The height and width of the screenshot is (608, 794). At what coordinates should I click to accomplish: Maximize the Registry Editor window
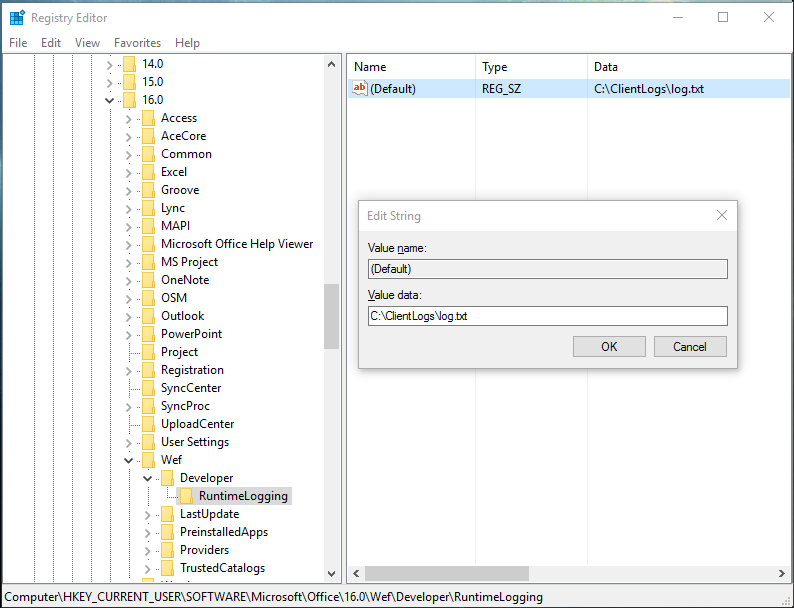point(723,17)
